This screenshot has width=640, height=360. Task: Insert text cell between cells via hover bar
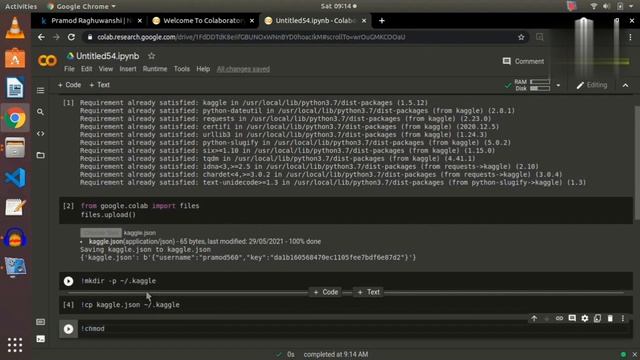[369, 292]
